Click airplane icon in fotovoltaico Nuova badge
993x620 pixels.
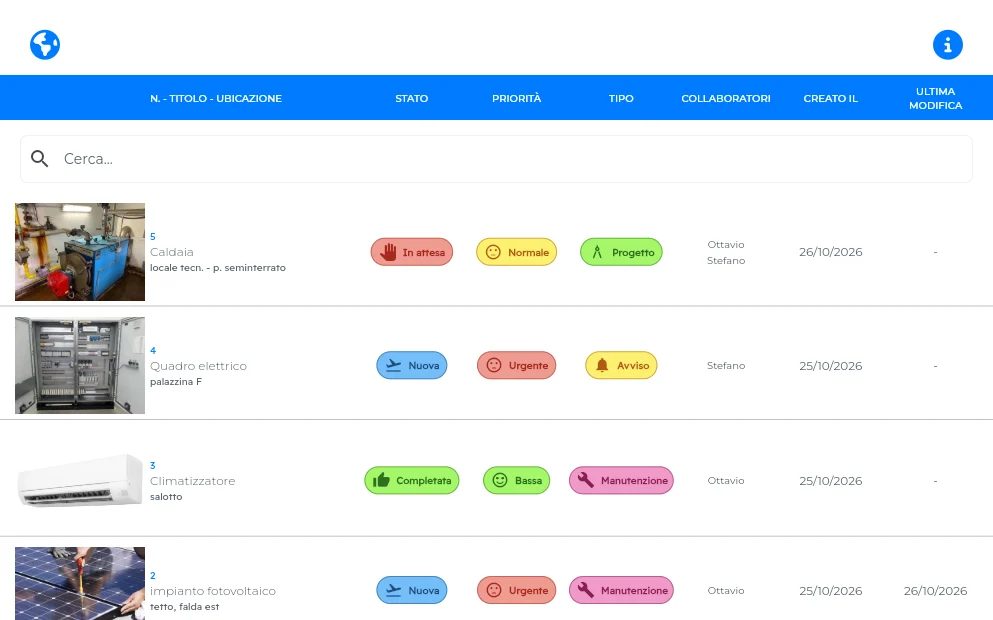pyautogui.click(x=393, y=590)
